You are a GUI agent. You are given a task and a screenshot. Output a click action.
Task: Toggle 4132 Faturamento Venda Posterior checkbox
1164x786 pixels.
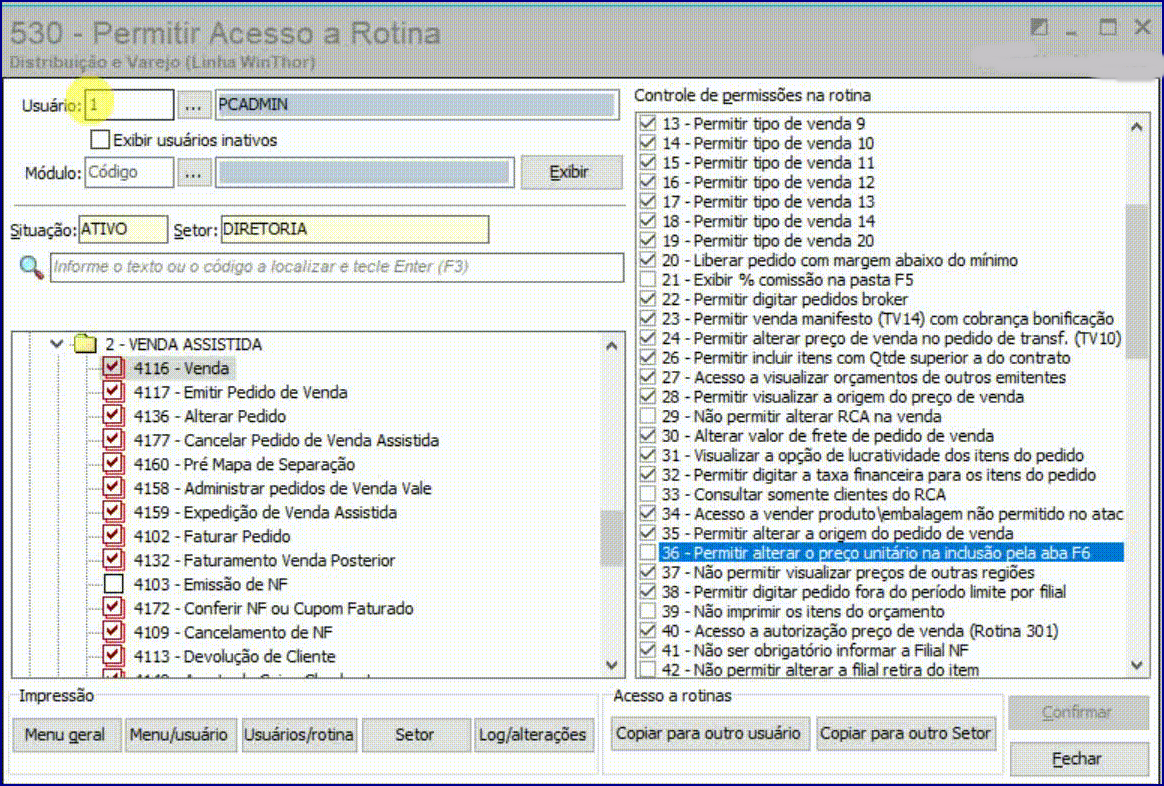113,560
